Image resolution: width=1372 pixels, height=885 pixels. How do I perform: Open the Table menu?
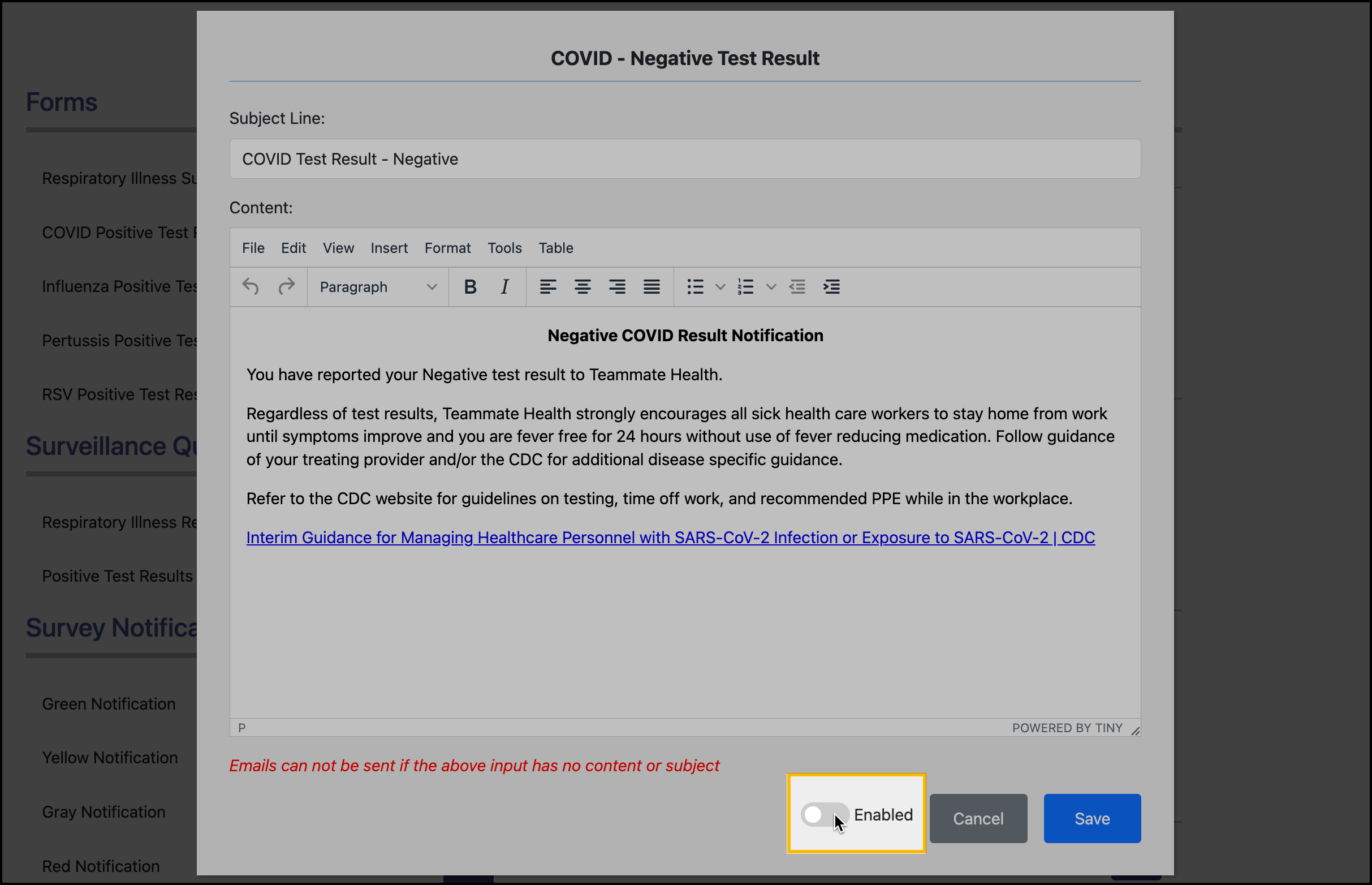[x=555, y=248]
